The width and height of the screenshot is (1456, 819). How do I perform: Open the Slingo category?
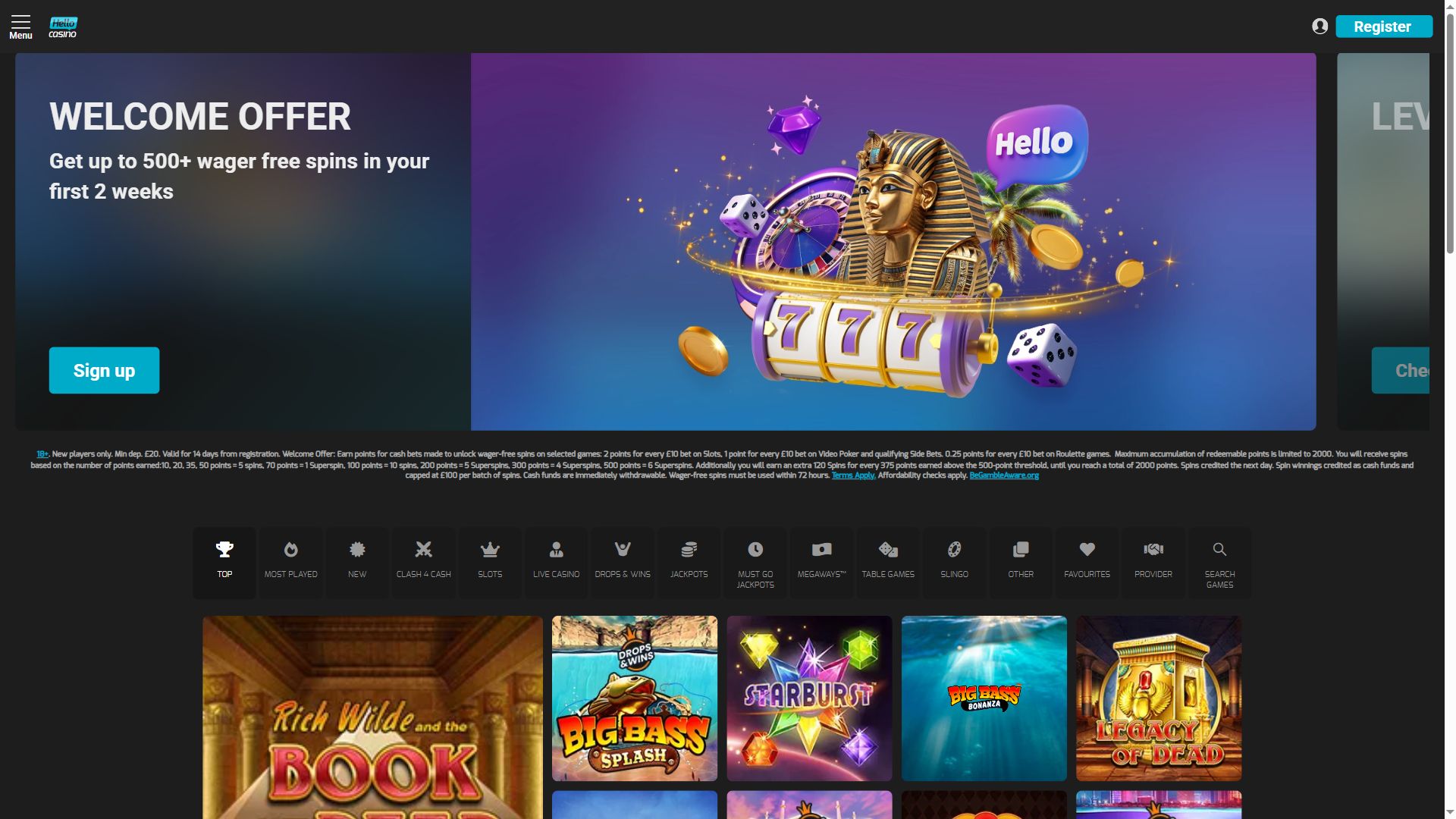[954, 563]
